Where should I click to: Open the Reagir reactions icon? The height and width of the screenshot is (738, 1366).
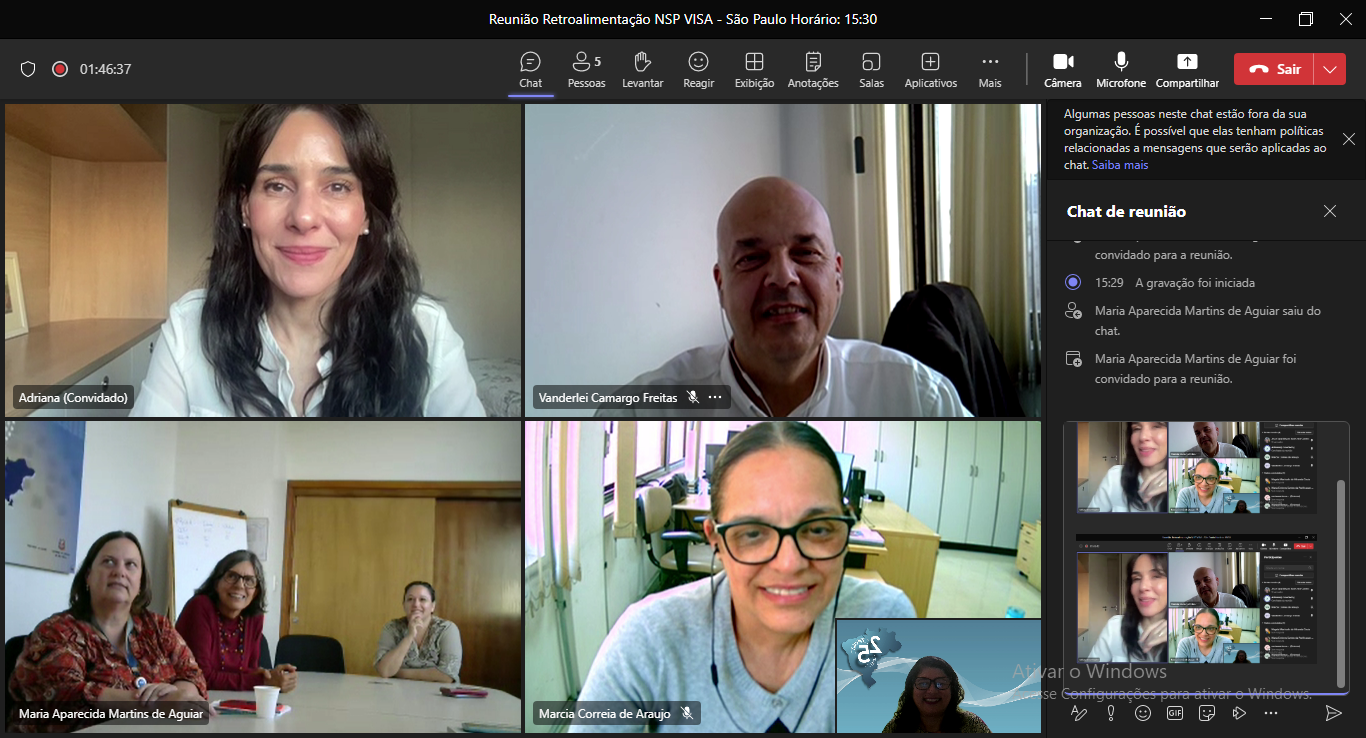pos(698,70)
